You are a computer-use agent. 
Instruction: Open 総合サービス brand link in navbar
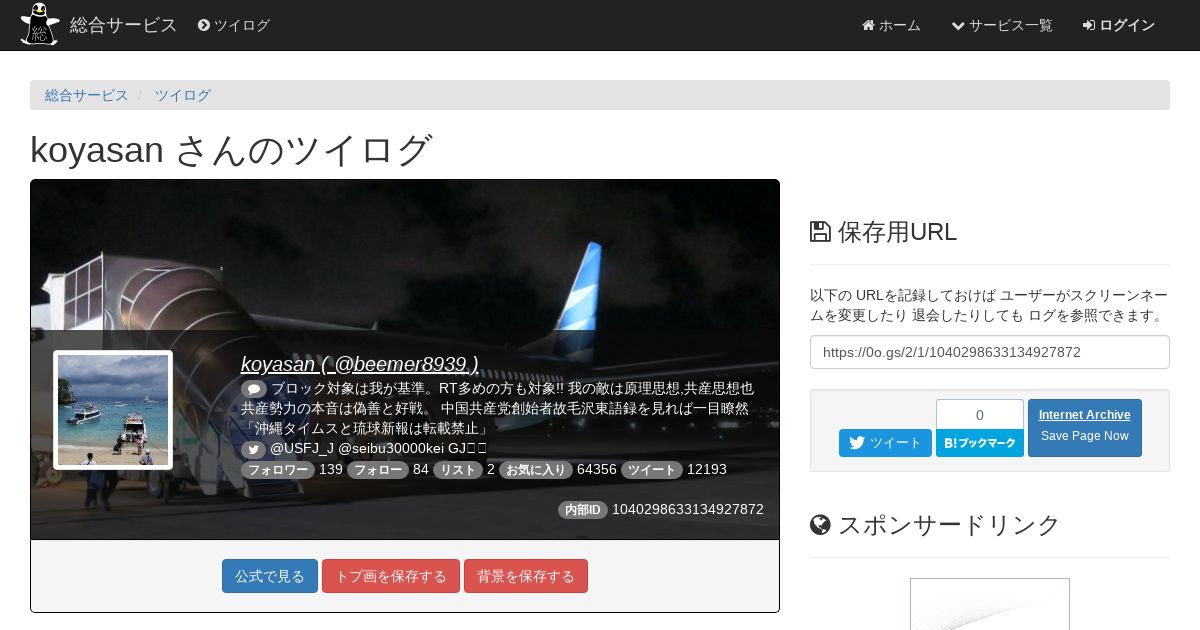pos(123,25)
